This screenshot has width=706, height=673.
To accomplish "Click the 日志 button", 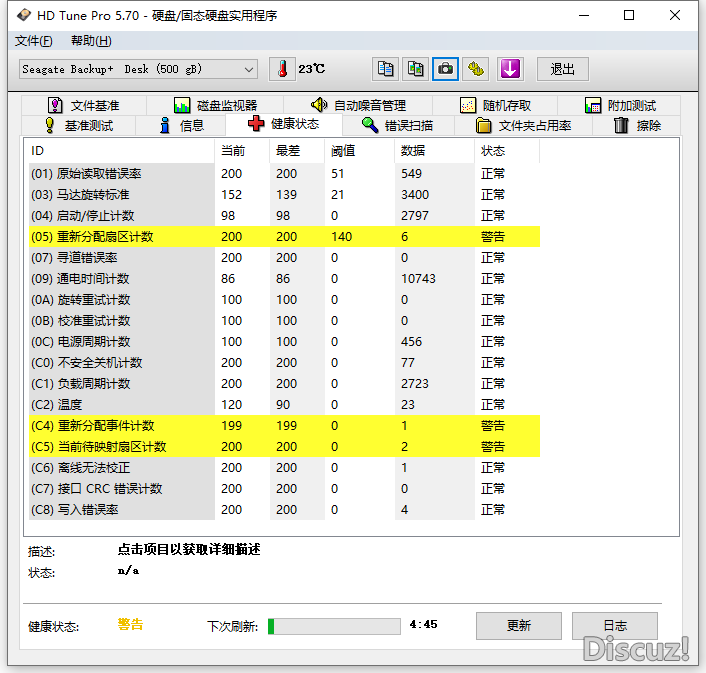I will (x=614, y=626).
